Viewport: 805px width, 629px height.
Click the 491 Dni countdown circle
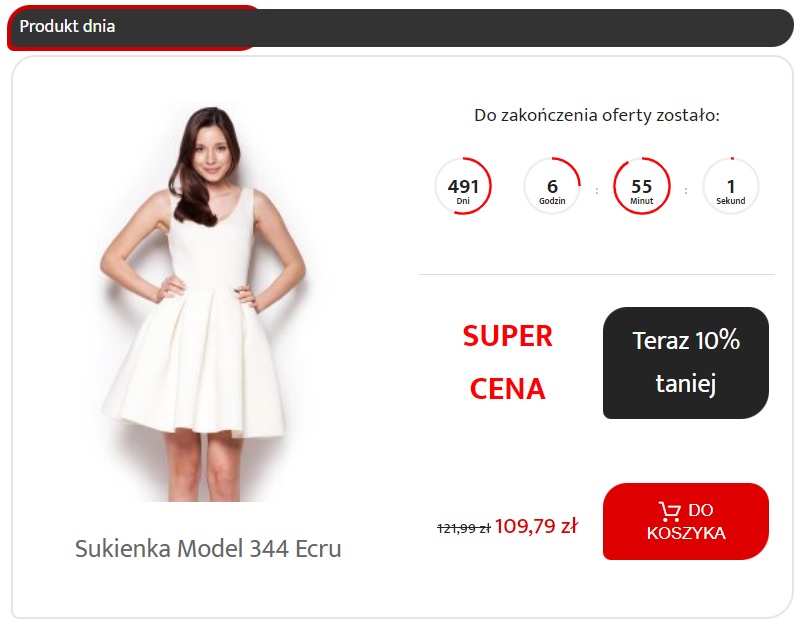pos(463,186)
